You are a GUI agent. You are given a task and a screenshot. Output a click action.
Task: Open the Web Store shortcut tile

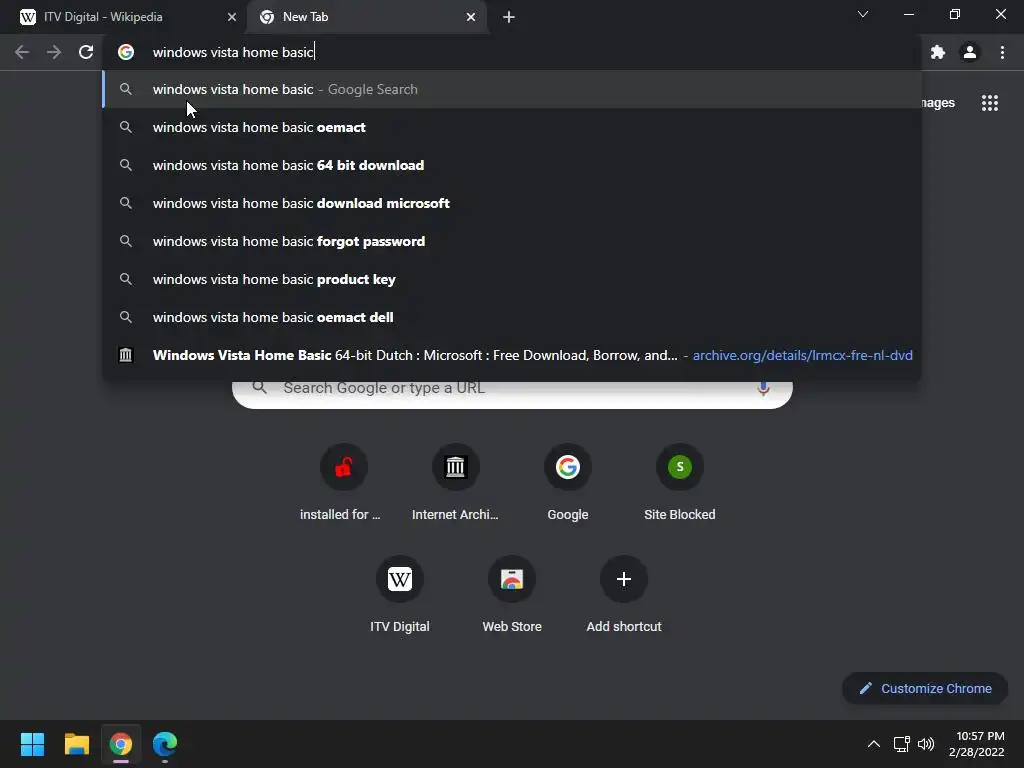click(x=511, y=595)
